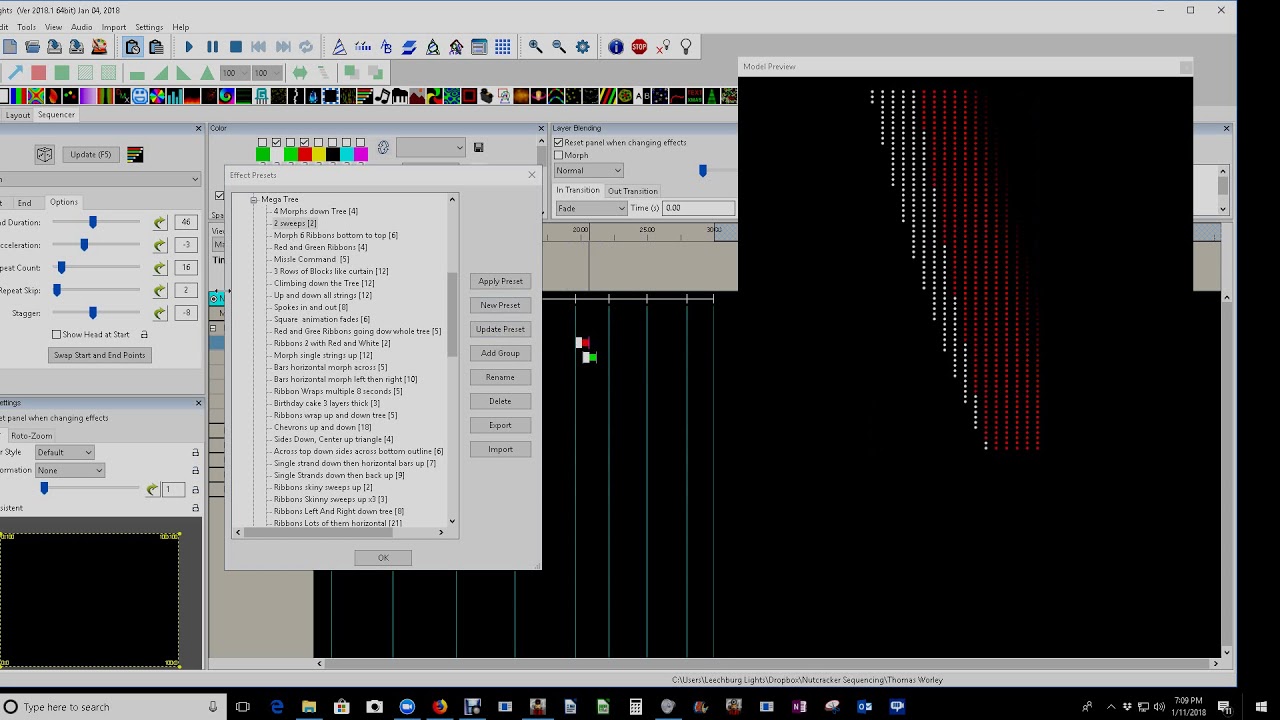Click OK in Effect Presets dialog
The height and width of the screenshot is (720, 1280).
click(383, 558)
